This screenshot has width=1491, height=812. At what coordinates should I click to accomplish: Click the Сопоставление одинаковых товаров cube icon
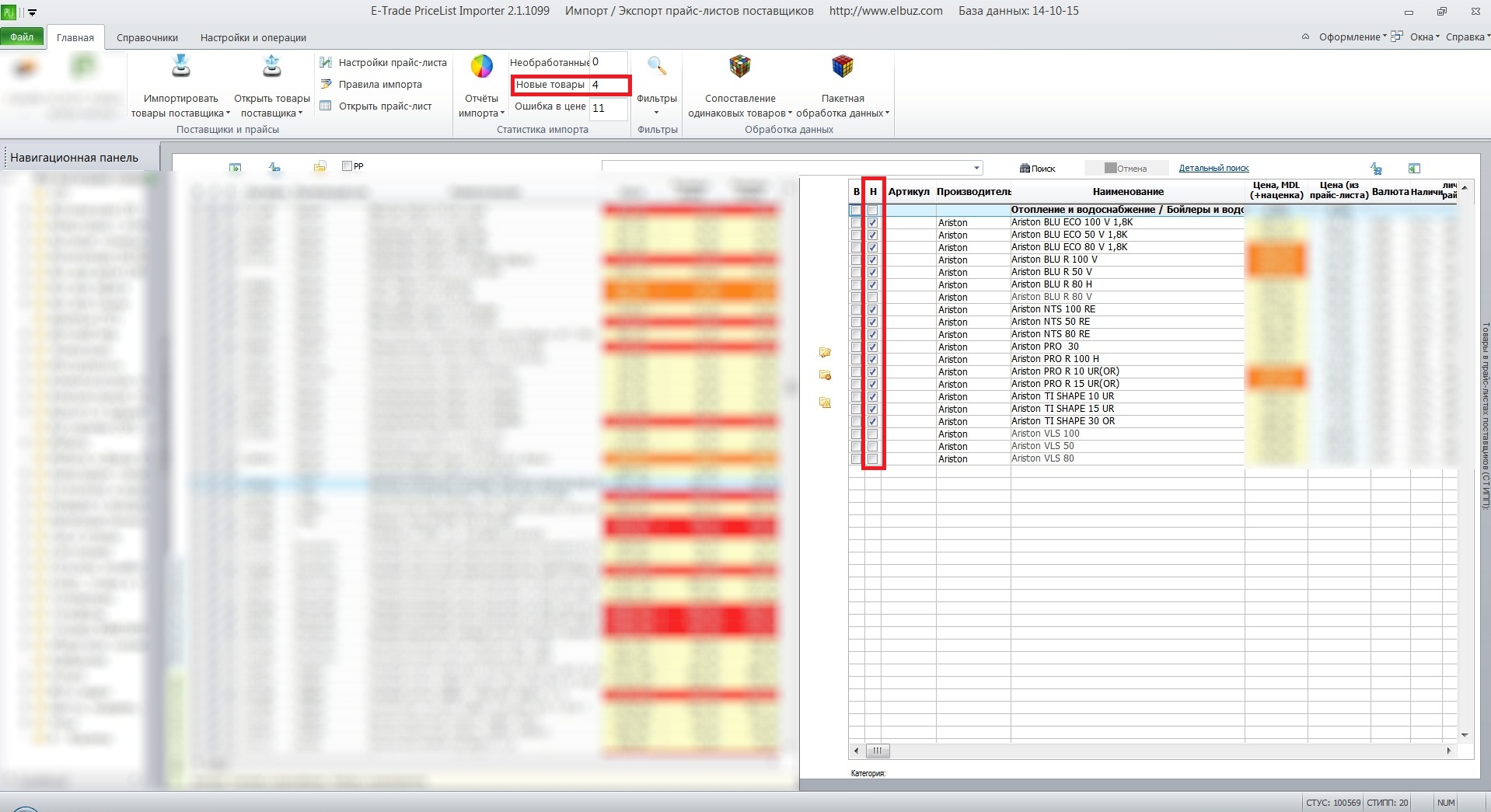pos(740,67)
